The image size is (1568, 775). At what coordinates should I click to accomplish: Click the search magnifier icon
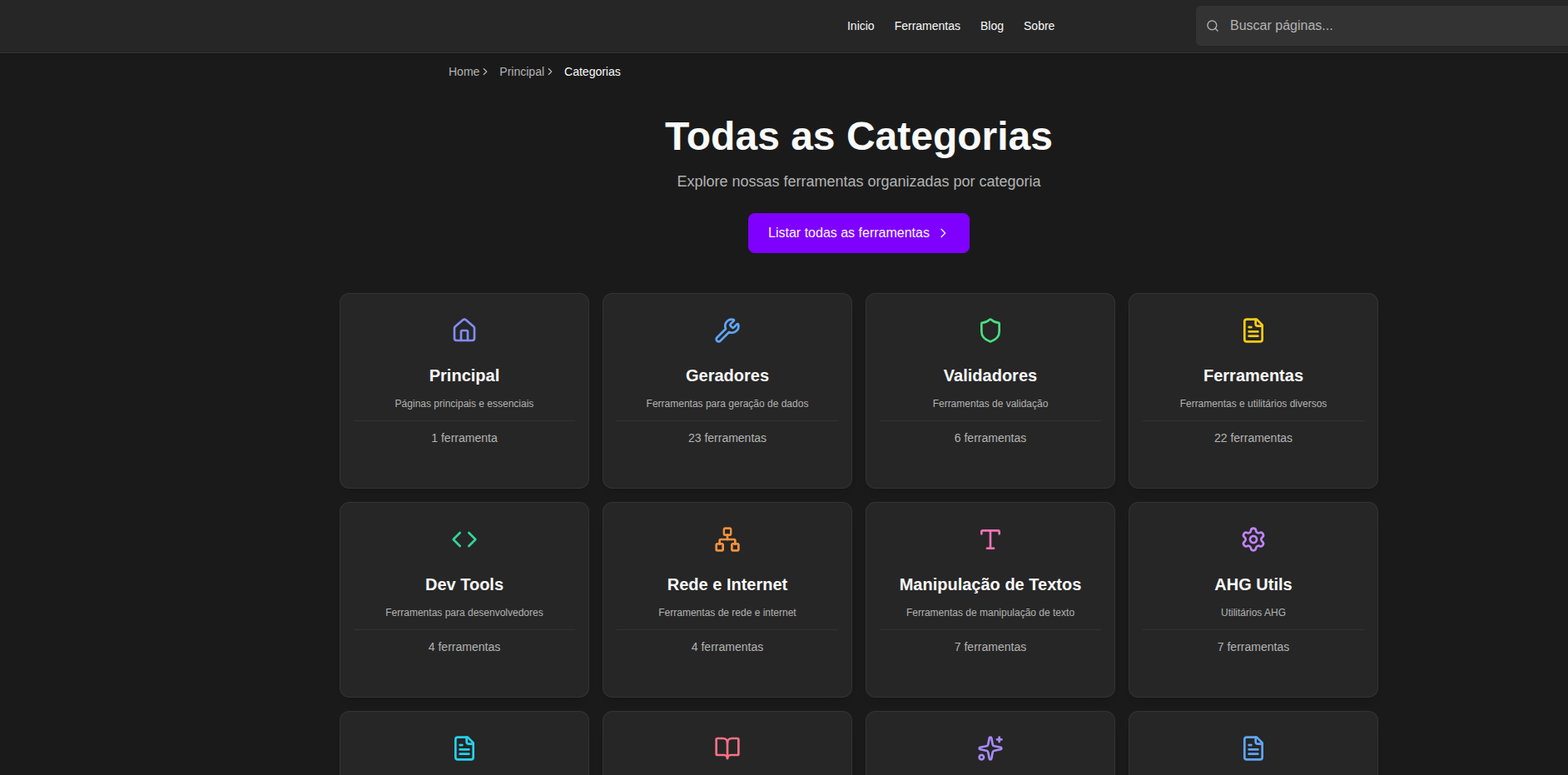click(x=1213, y=26)
